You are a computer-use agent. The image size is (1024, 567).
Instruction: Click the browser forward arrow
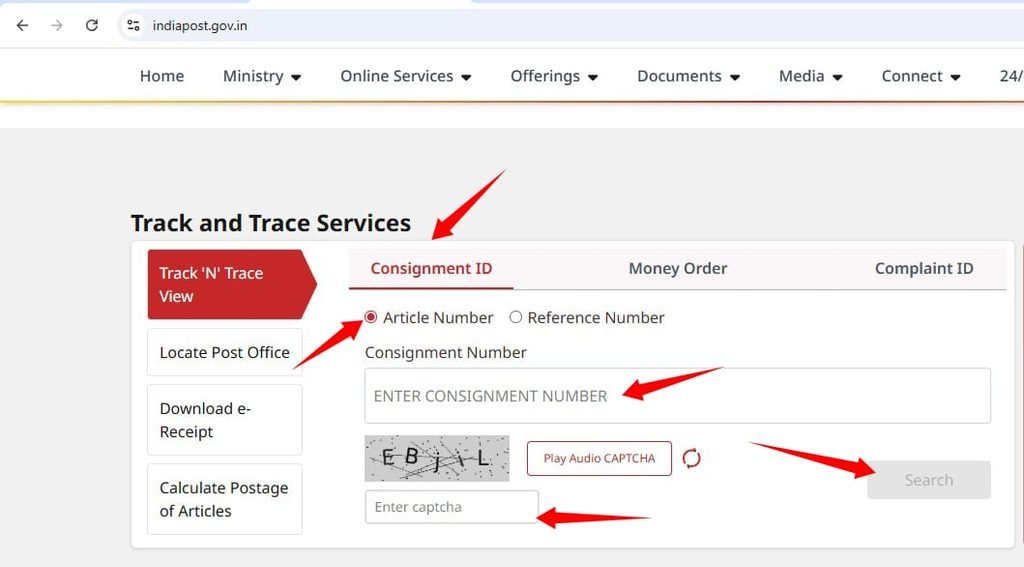tap(57, 25)
